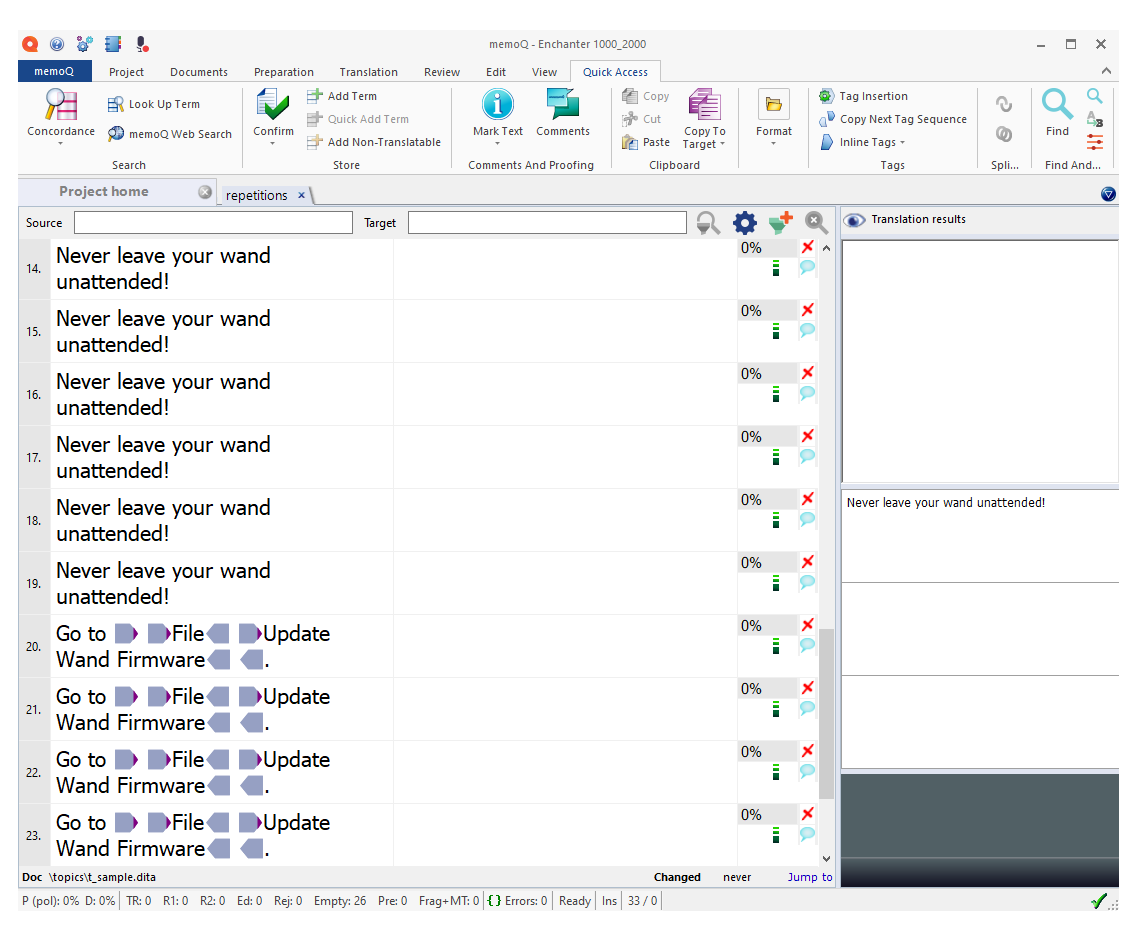Toggle red X status on segment 14
Screen dimensions: 1135x941
[x=808, y=247]
